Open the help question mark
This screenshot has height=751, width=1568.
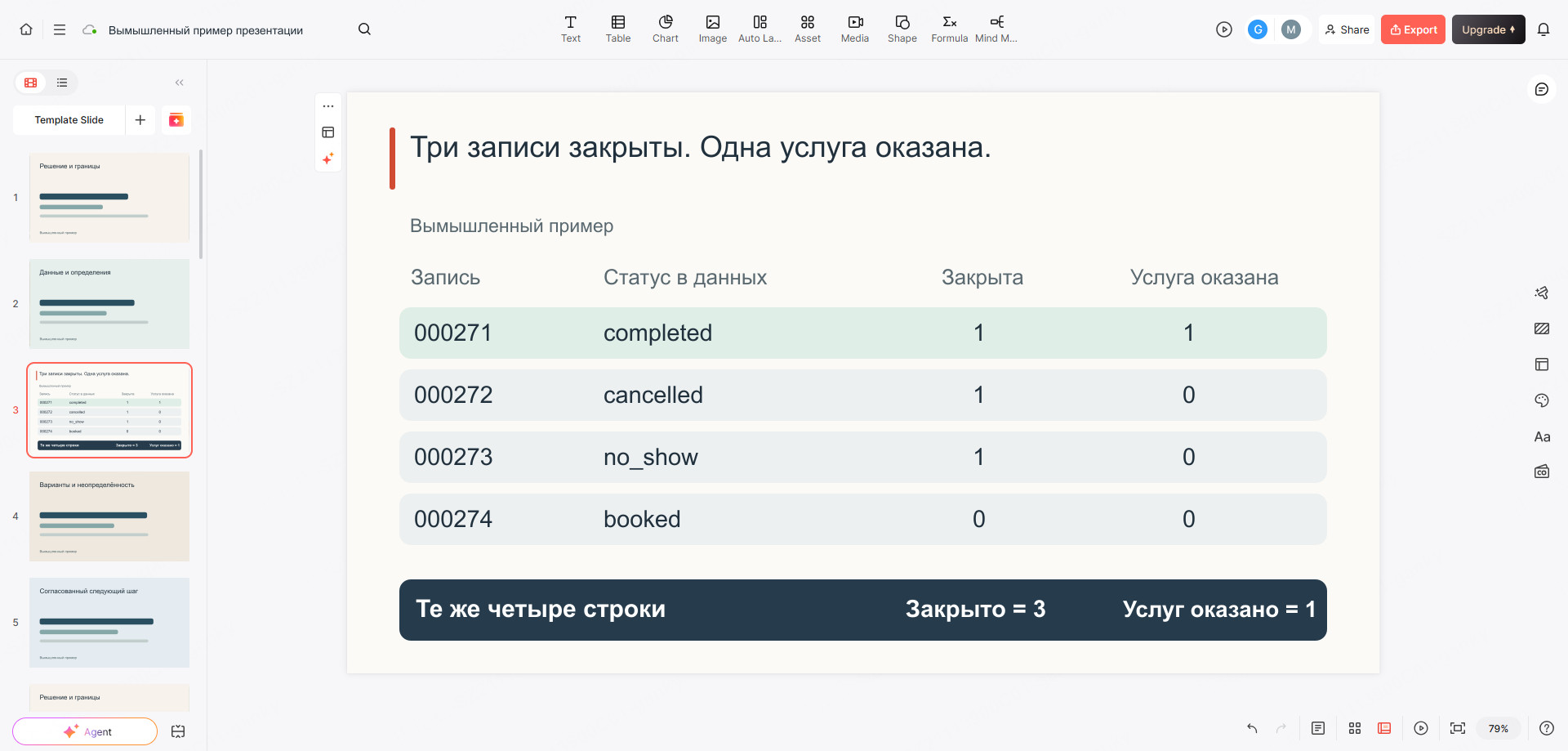pos(1547,728)
